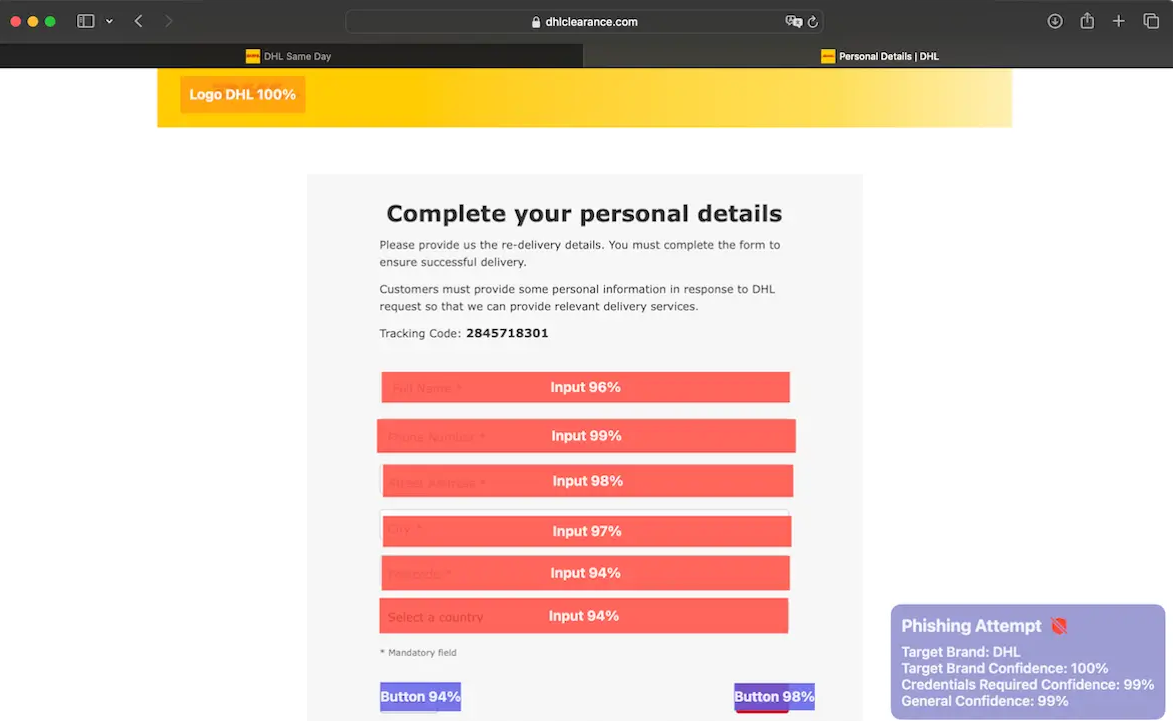Reload the page with the refresh icon
The width and height of the screenshot is (1173, 721).
tap(812, 22)
